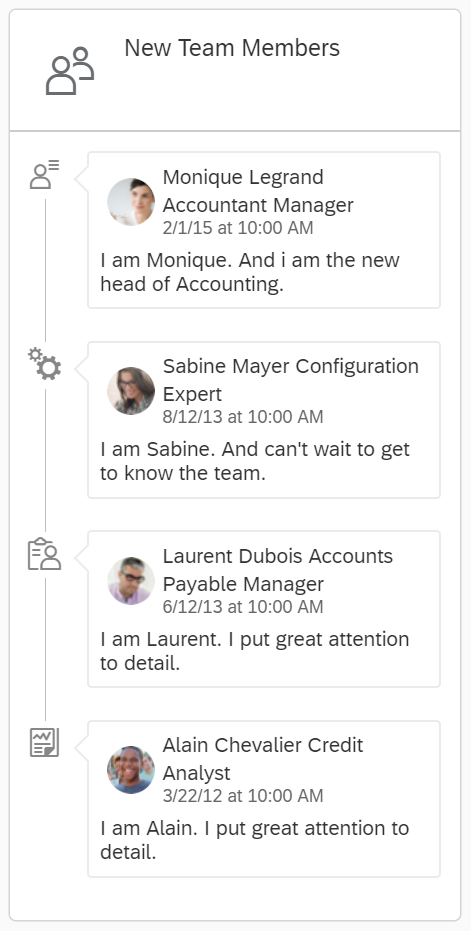
Task: Select the 2/1/15 at 10:00 AM timestamp
Action: tap(238, 228)
